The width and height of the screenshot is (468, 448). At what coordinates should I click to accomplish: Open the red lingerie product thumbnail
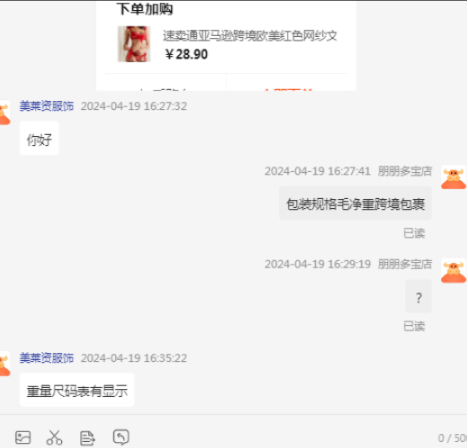tap(134, 44)
